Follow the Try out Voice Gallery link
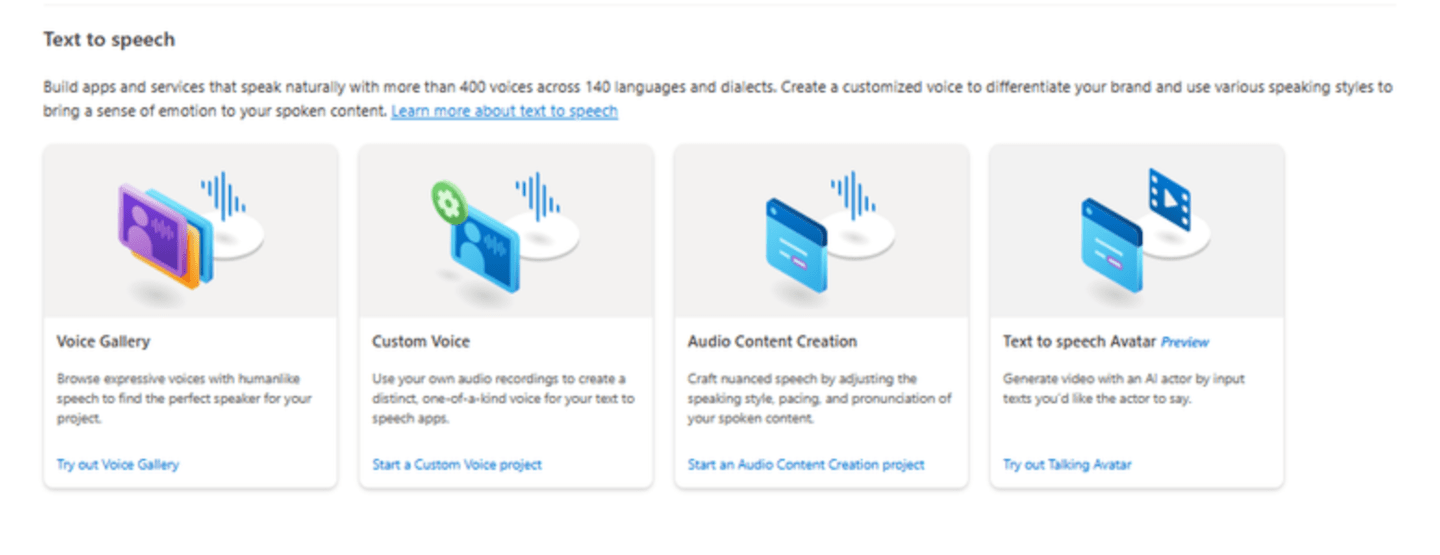 (118, 464)
